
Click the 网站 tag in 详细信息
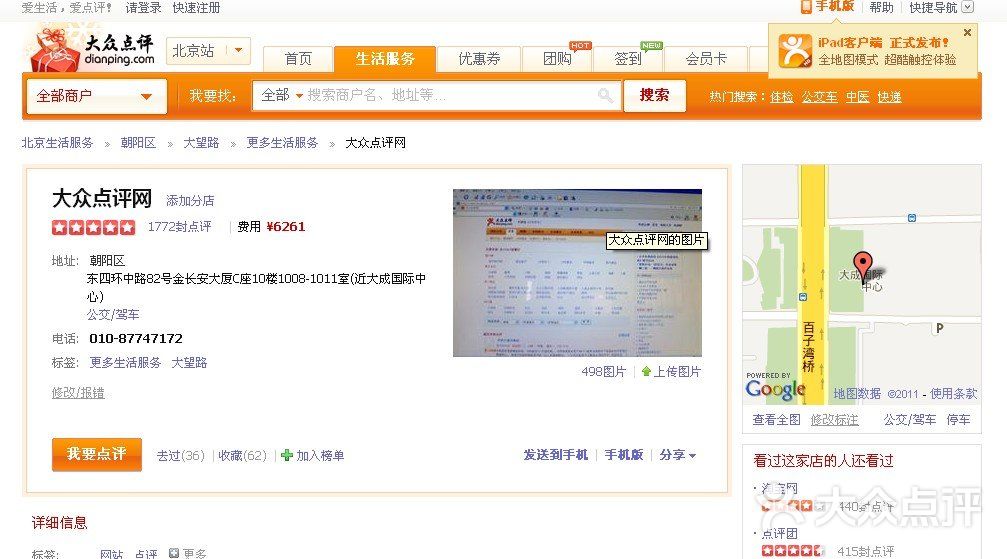pos(111,554)
